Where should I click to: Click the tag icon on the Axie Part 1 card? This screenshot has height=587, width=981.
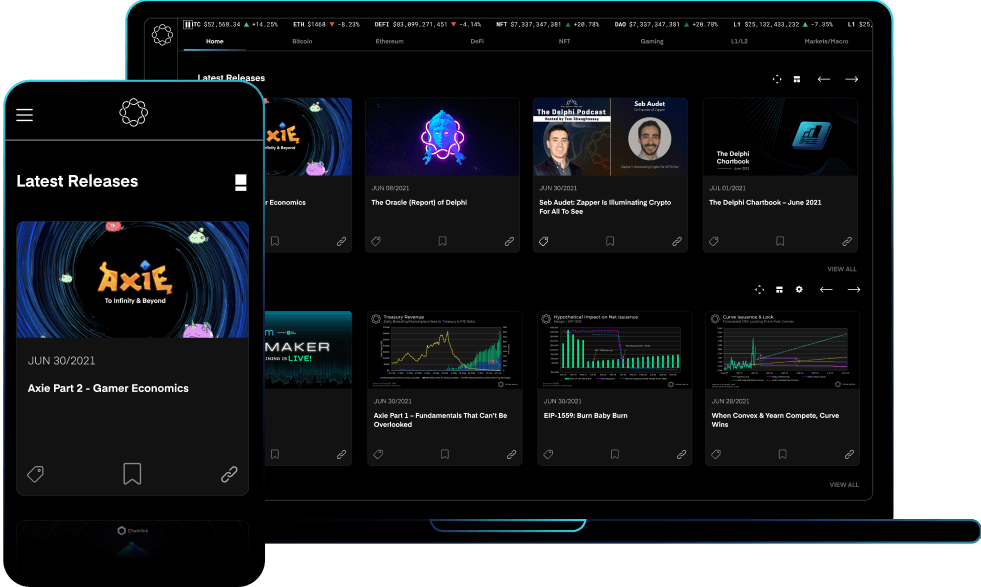click(x=379, y=454)
